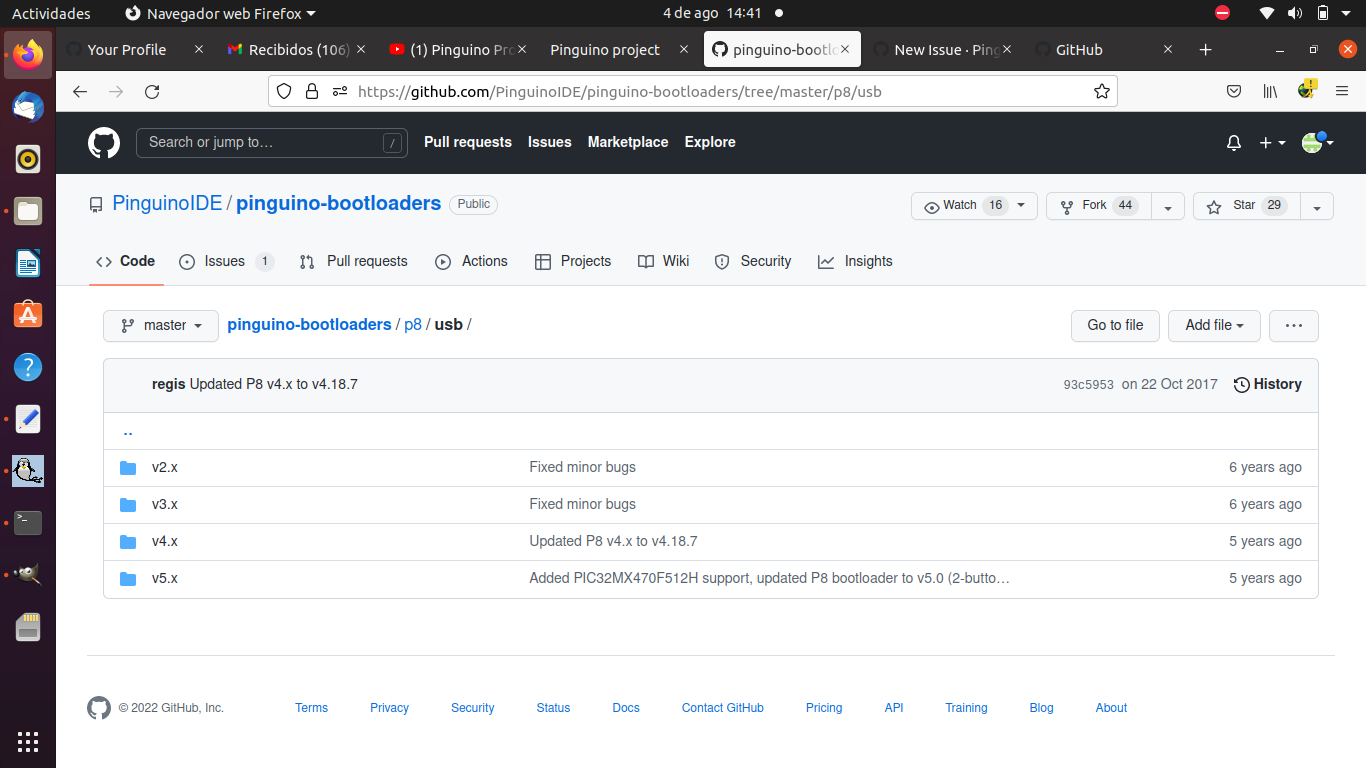Open the Pocket save icon
Screen dimensions: 1366x768
point(1234,92)
